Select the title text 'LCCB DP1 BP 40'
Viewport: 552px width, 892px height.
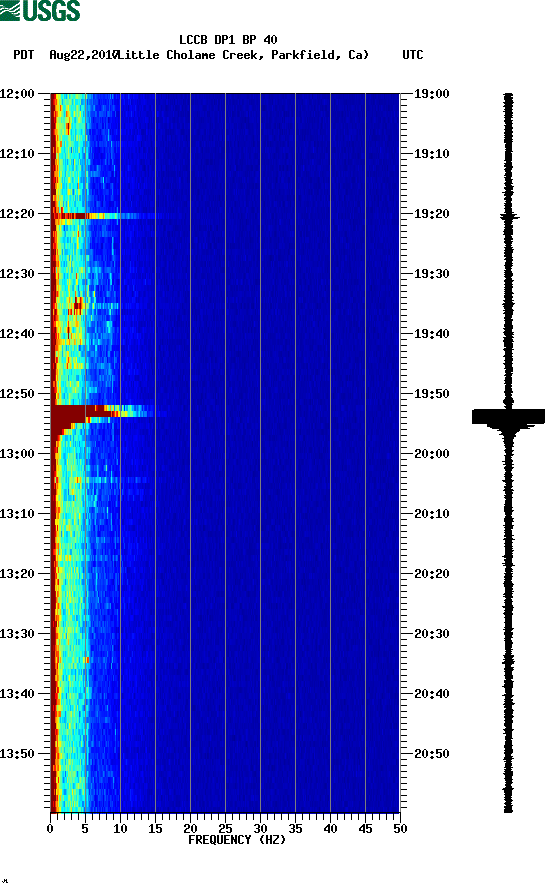pos(228,40)
